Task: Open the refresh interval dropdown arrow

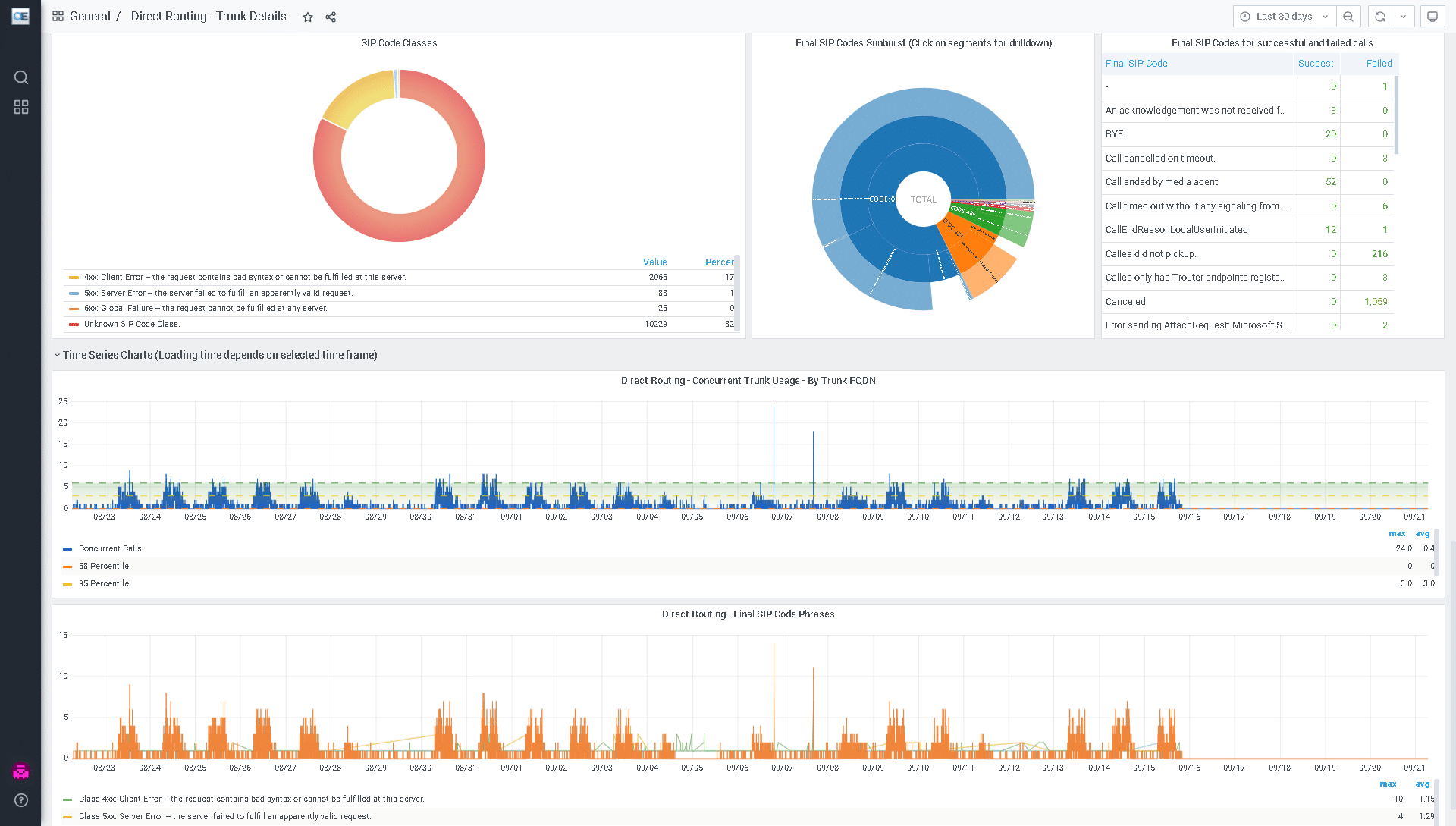Action: point(1404,17)
